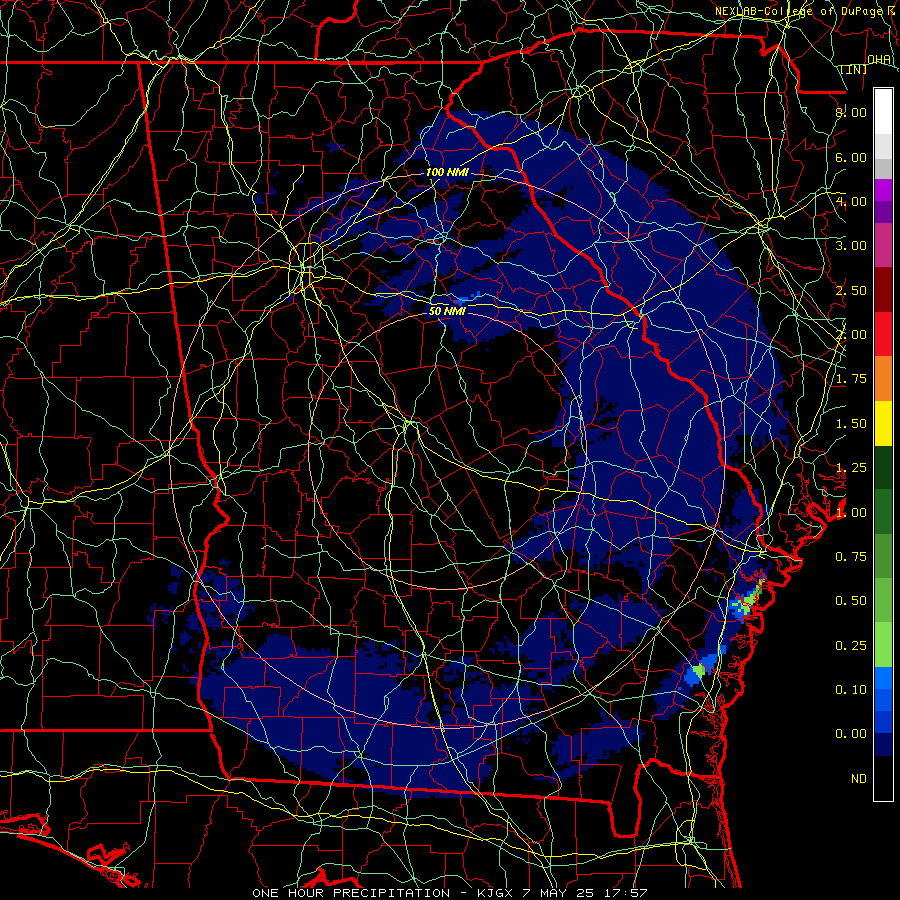Click the 50 NMI range ring label
The height and width of the screenshot is (900, 900).
[x=447, y=311]
